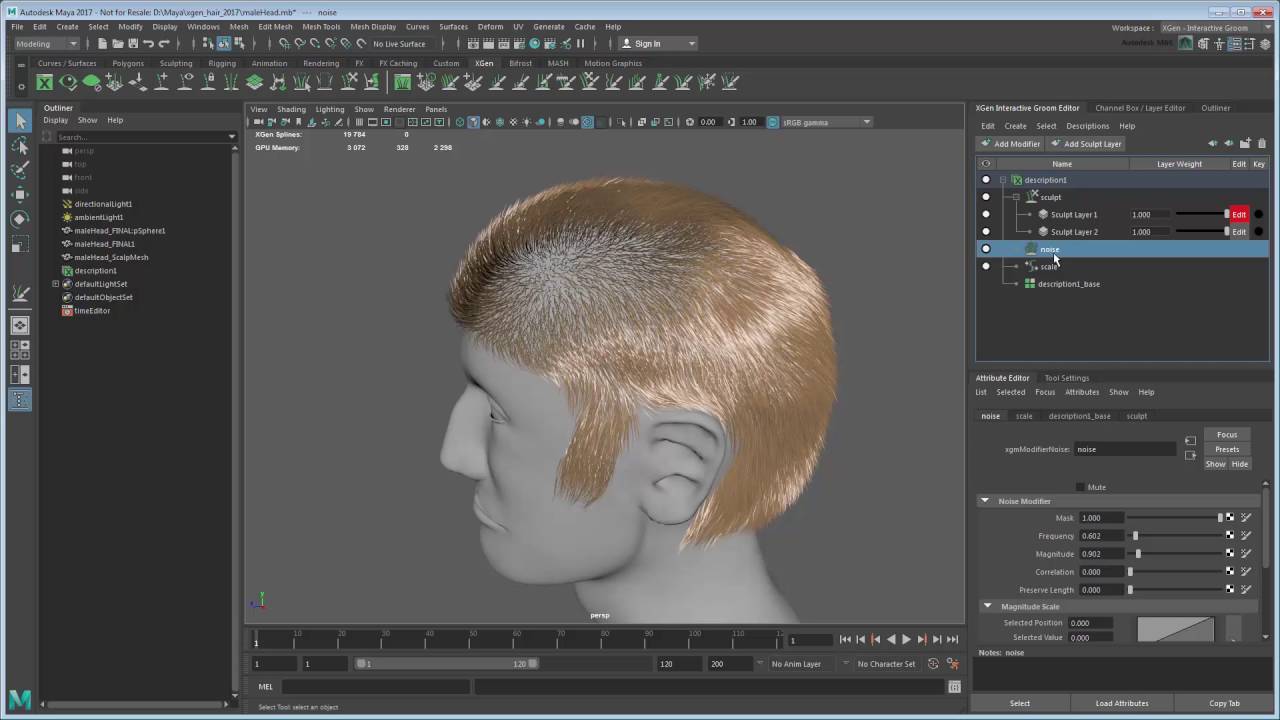Click the go-to-input connection icon

tap(1190, 441)
